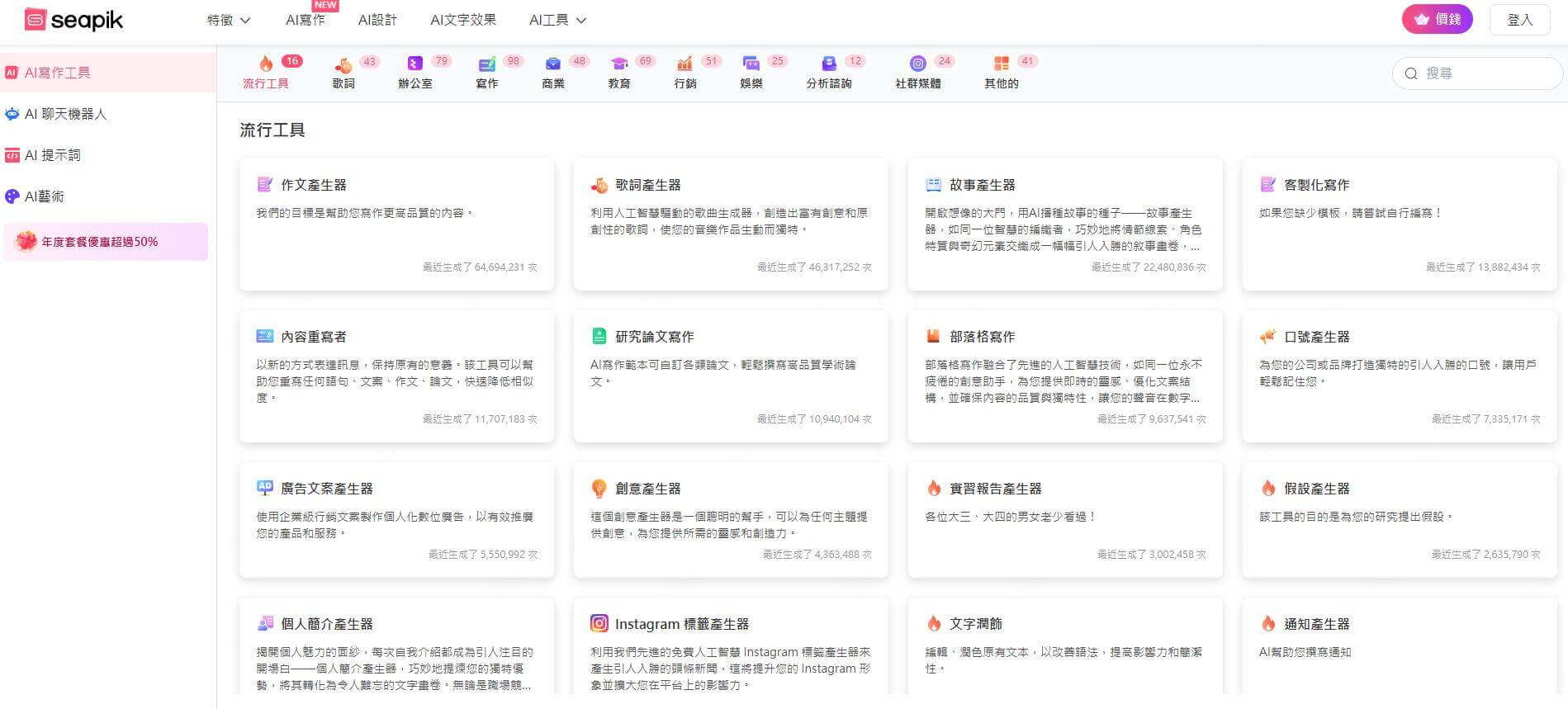1568x709 pixels.
Task: Click the 內容重寫者 card icon
Action: [x=264, y=336]
